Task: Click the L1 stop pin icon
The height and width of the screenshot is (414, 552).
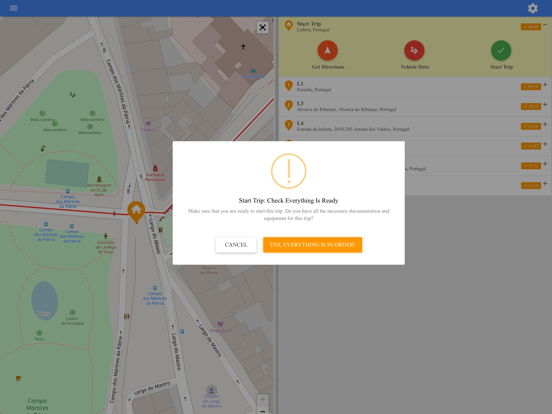Action: click(289, 86)
